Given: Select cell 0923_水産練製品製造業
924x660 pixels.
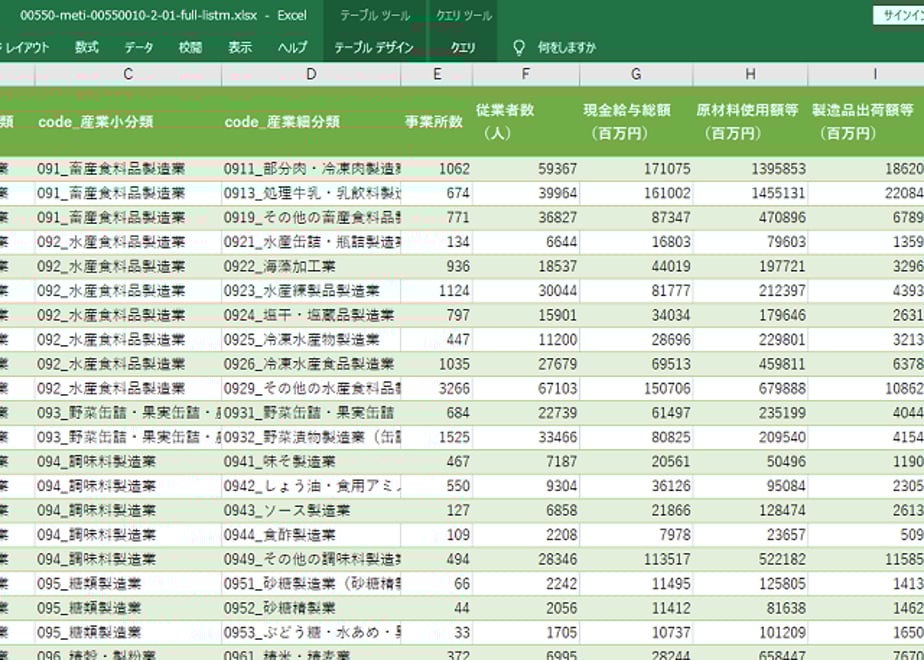Looking at the screenshot, I should coord(311,291).
